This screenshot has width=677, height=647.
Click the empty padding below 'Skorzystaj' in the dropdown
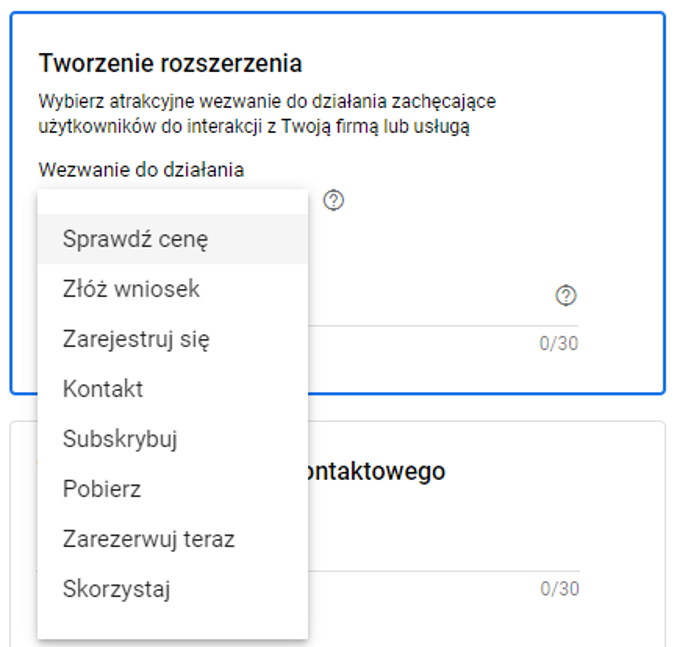[172, 624]
